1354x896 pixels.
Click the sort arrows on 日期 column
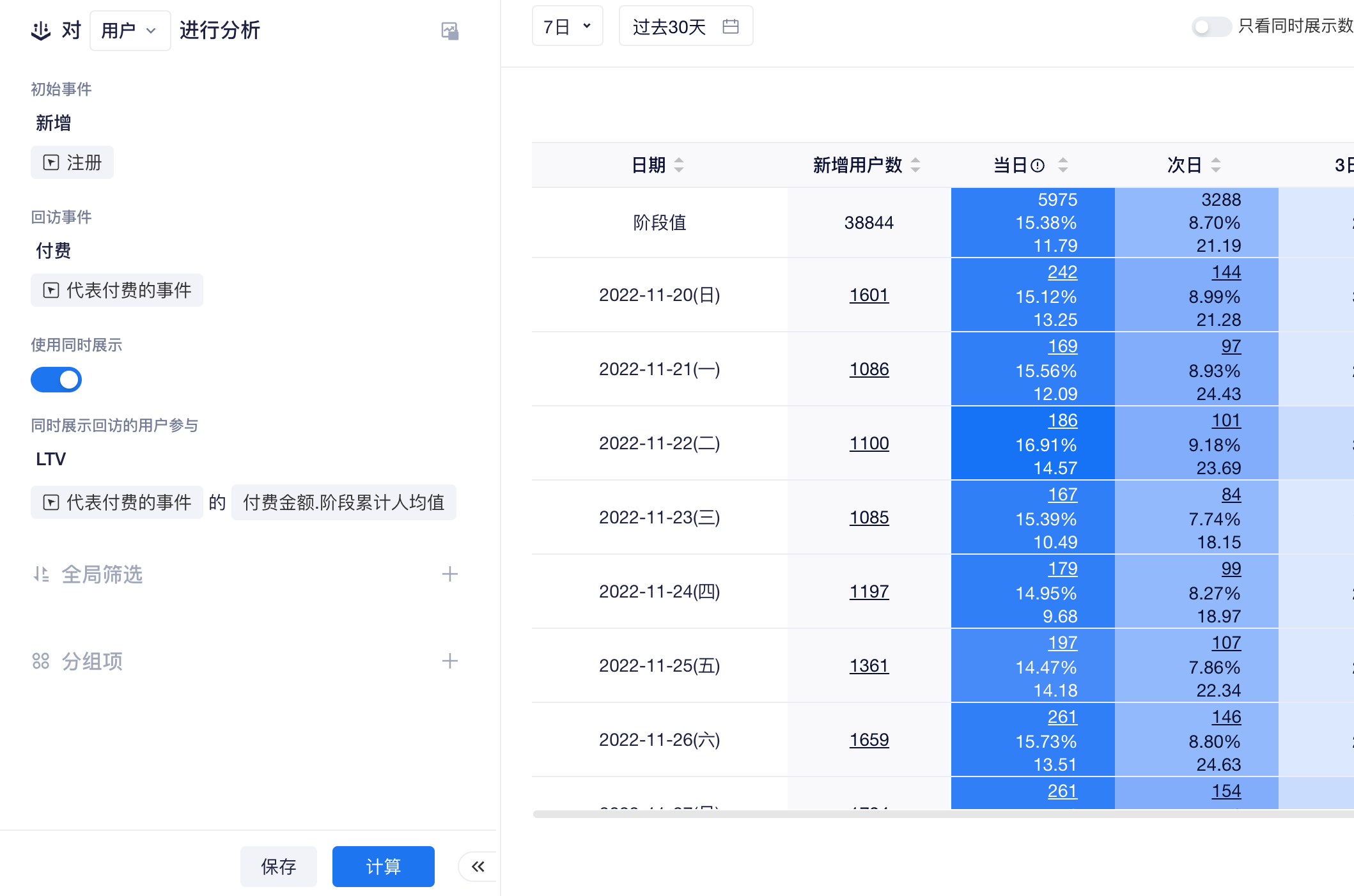(x=679, y=166)
